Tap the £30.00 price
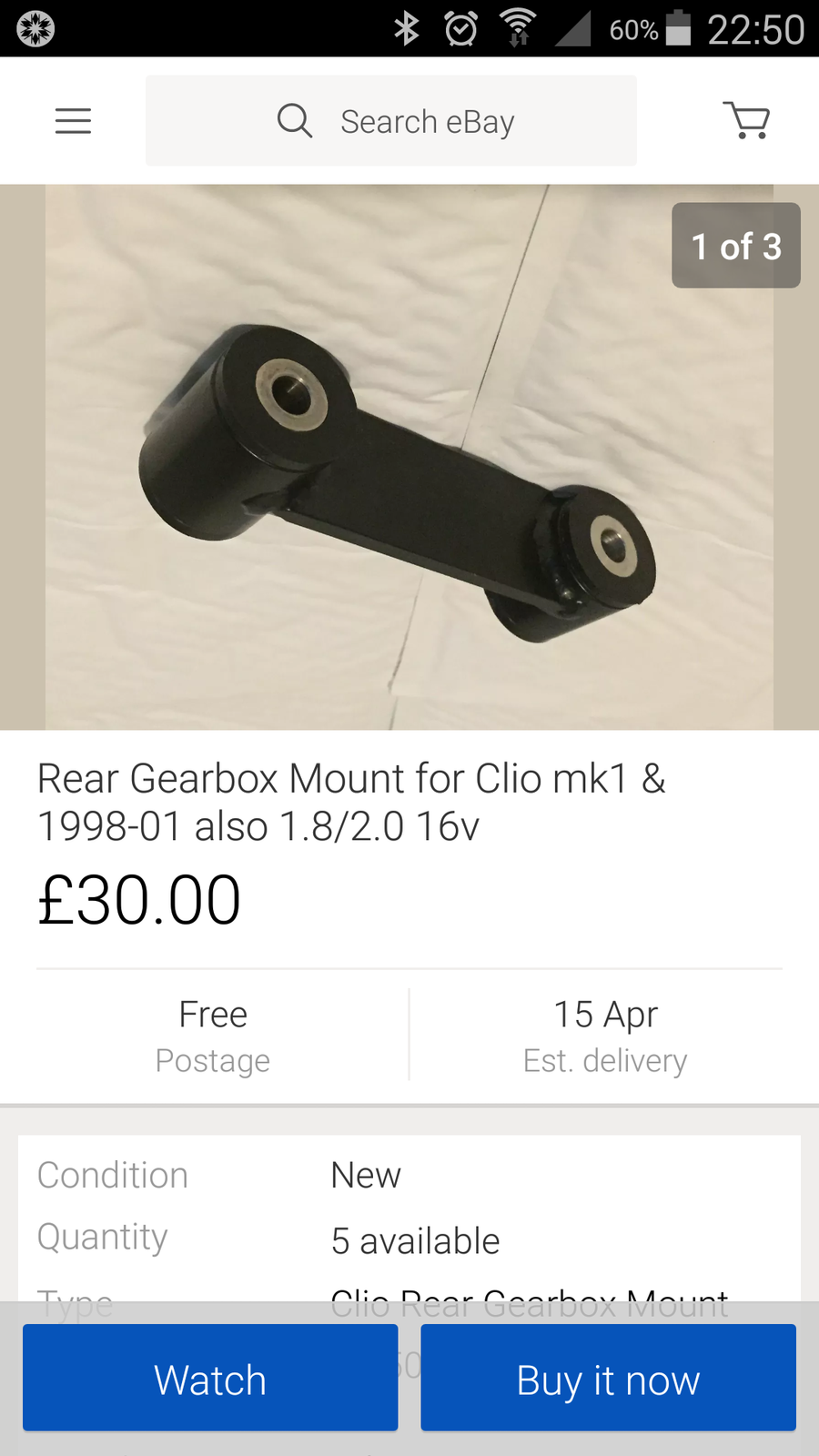The image size is (819, 1456). point(139,901)
